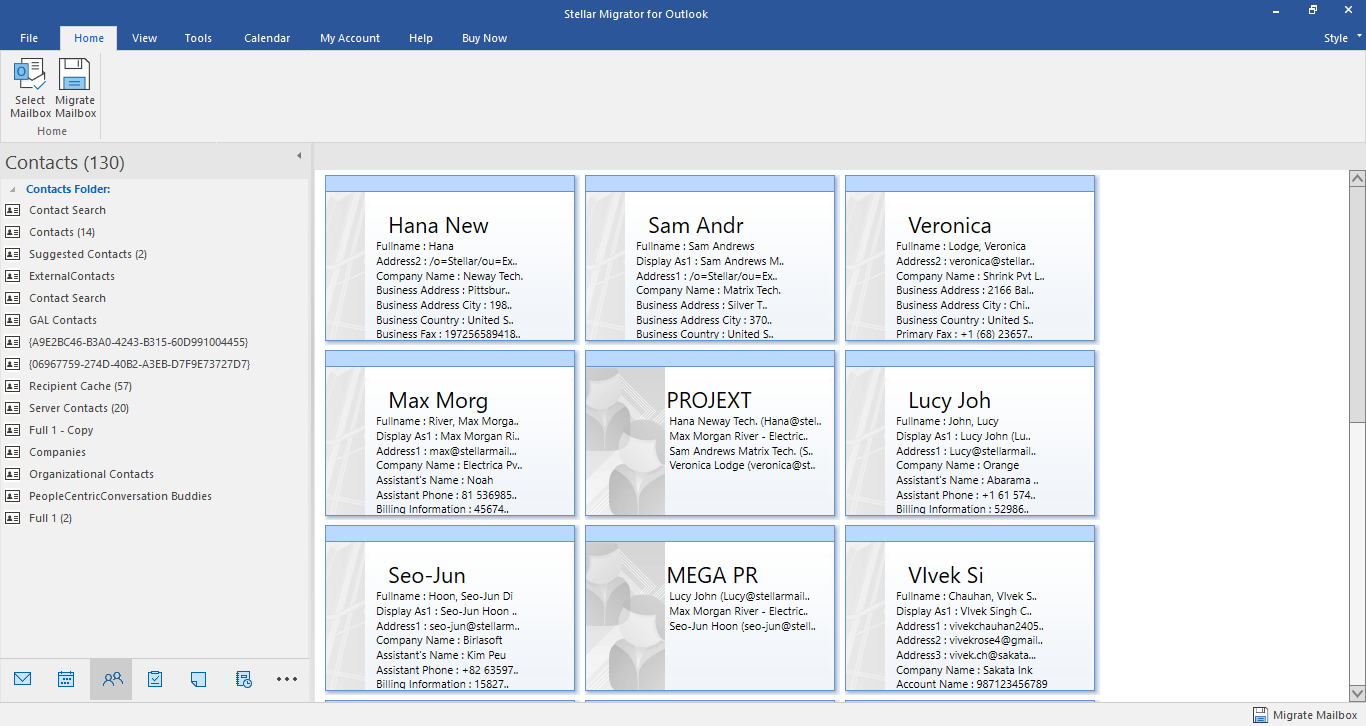1366x726 pixels.
Task: Open the Style dropdown menu
Action: pyautogui.click(x=1342, y=38)
